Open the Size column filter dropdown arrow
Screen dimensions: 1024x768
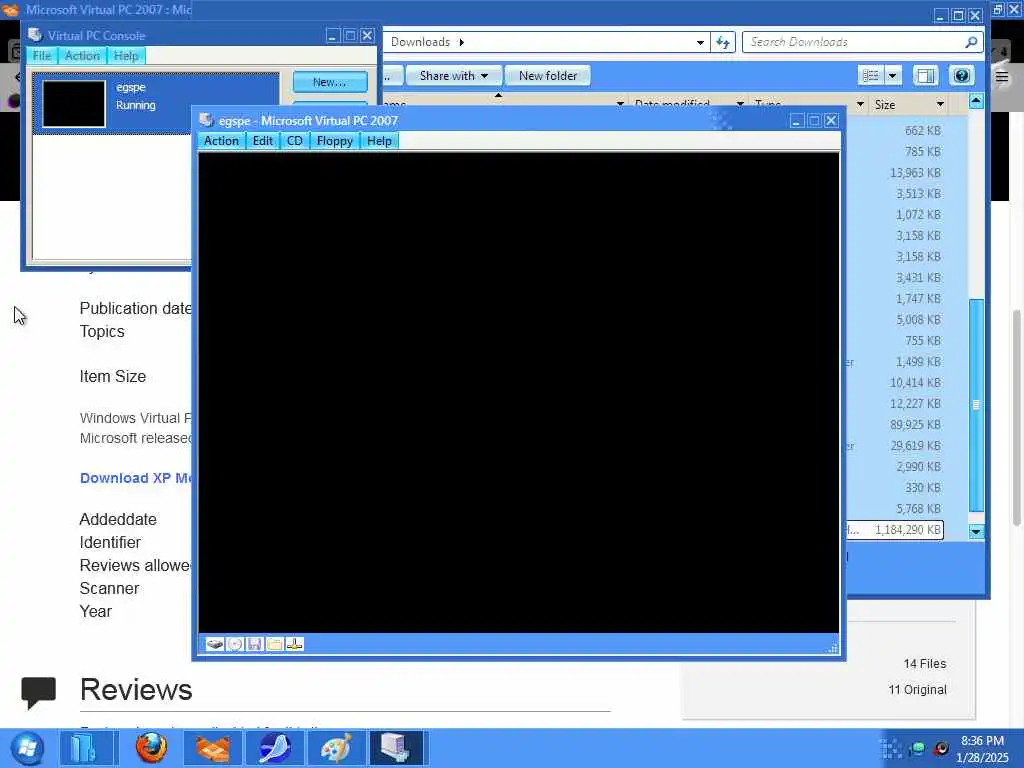[x=940, y=104]
